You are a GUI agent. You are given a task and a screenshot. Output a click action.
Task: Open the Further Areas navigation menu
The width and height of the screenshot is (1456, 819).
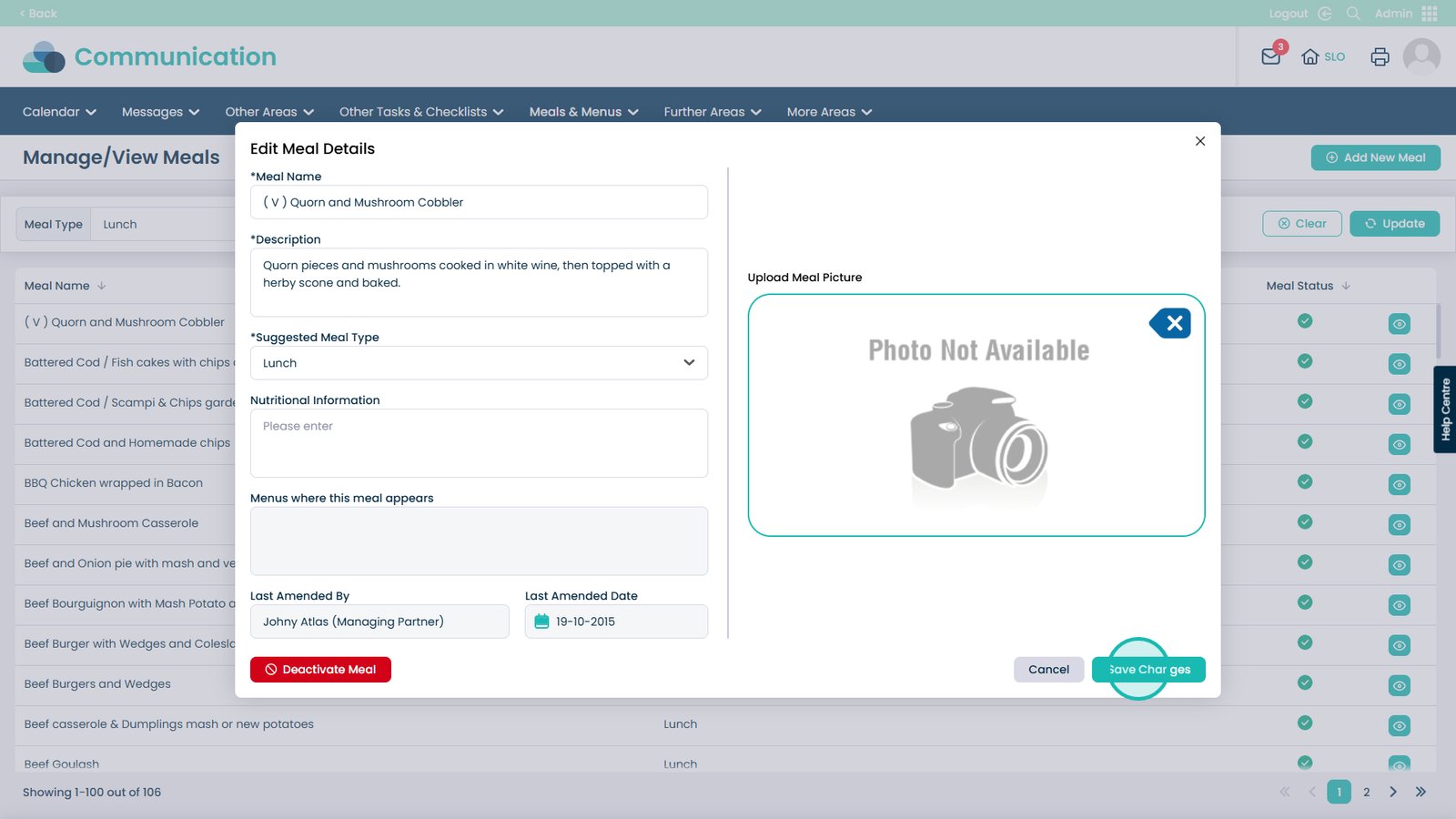pos(712,112)
